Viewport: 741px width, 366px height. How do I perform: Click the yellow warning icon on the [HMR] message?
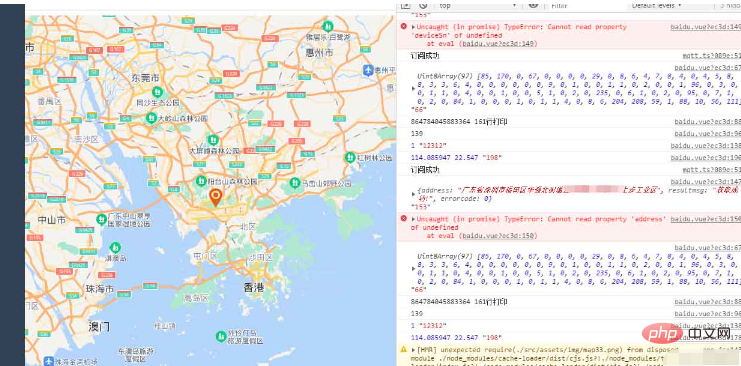click(x=404, y=349)
